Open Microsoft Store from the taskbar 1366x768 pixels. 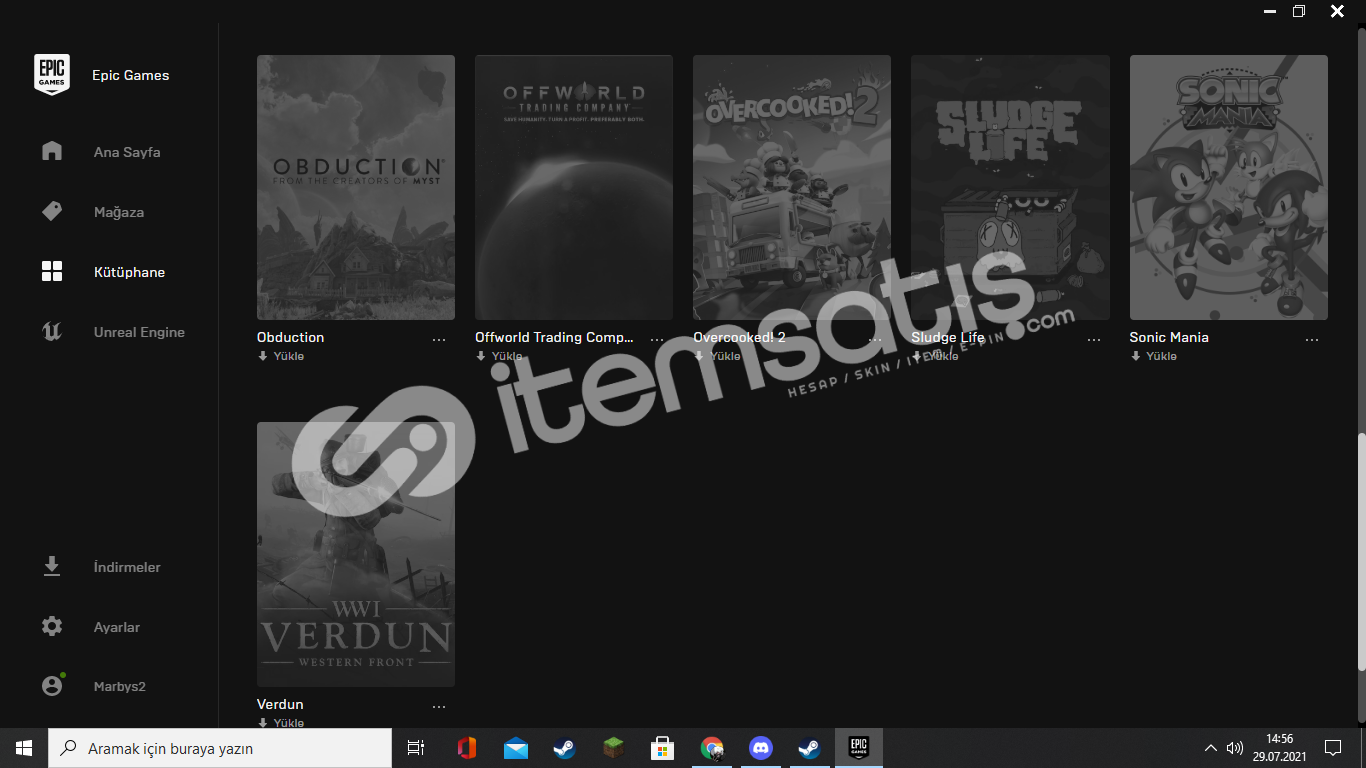coord(662,748)
